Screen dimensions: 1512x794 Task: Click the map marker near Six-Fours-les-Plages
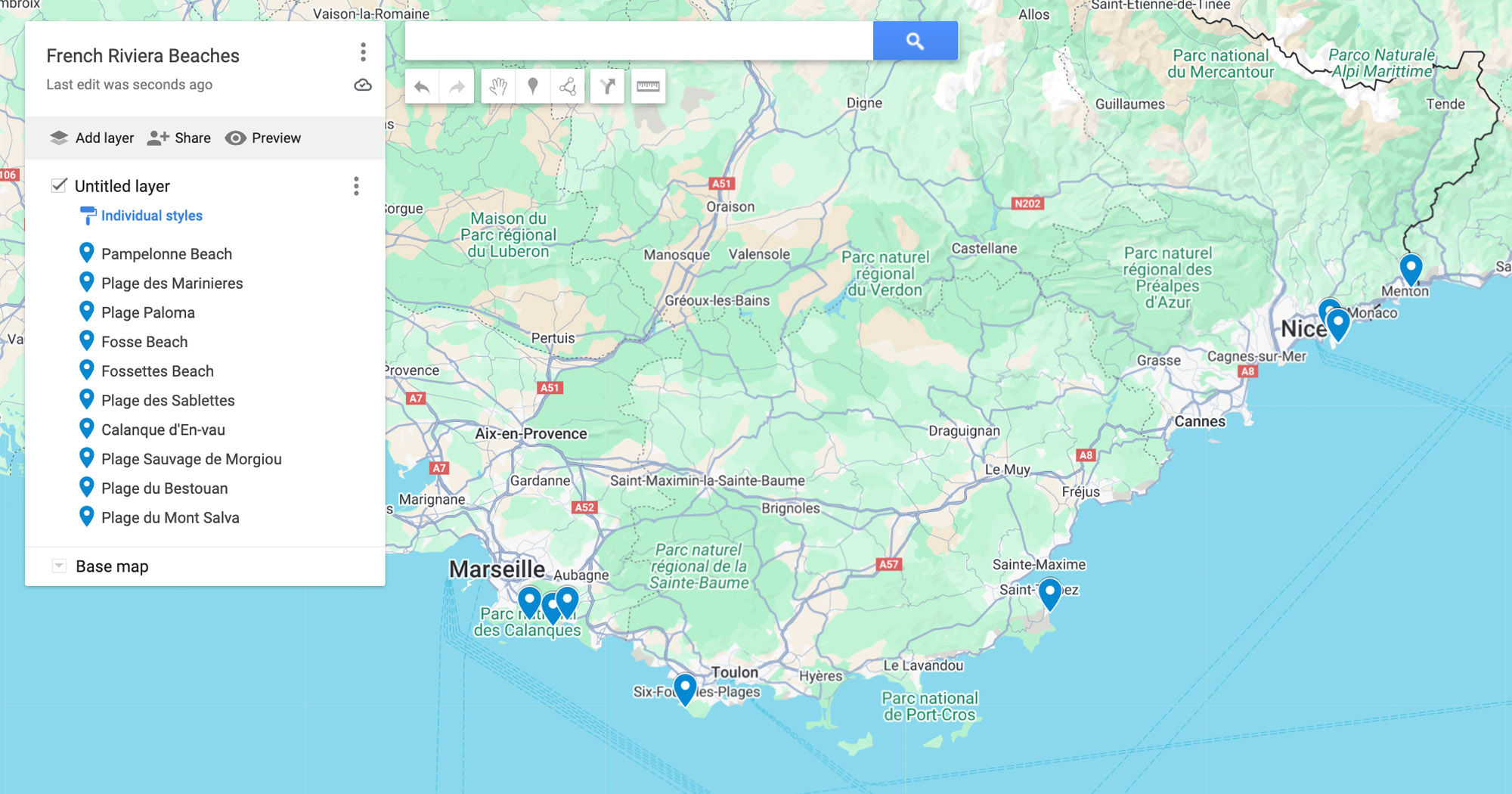click(685, 690)
